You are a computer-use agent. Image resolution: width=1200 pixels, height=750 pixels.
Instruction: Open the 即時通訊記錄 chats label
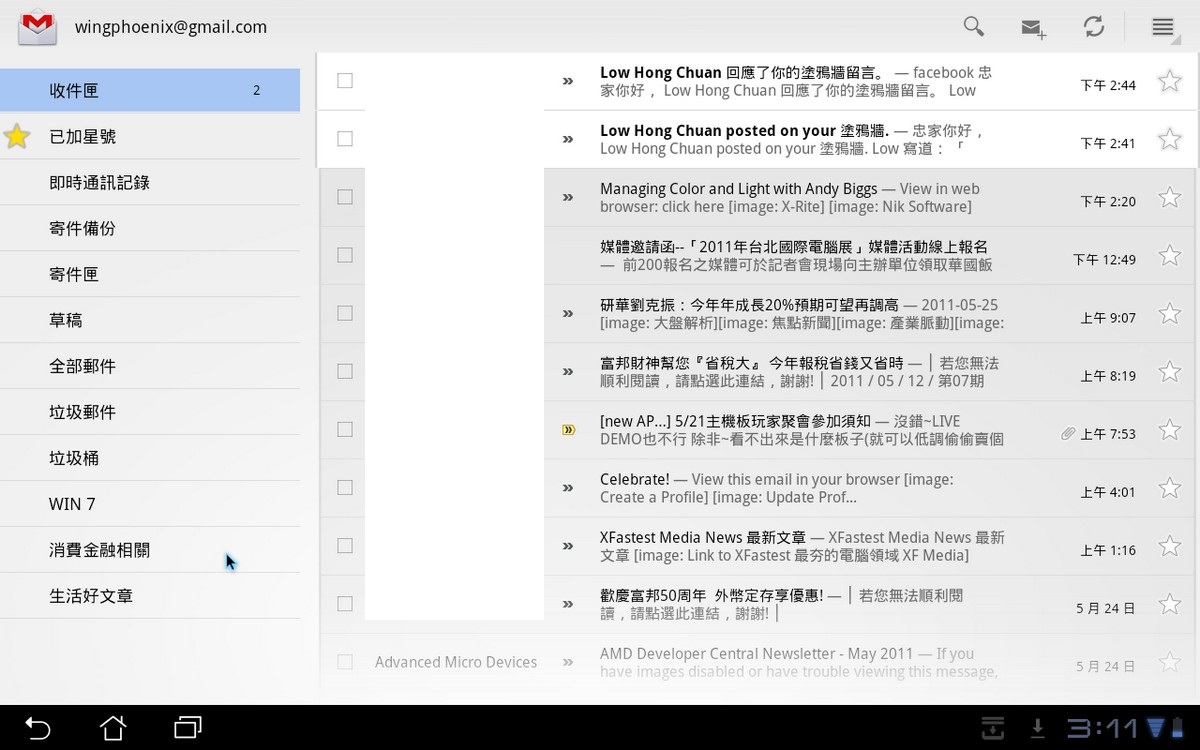click(150, 182)
